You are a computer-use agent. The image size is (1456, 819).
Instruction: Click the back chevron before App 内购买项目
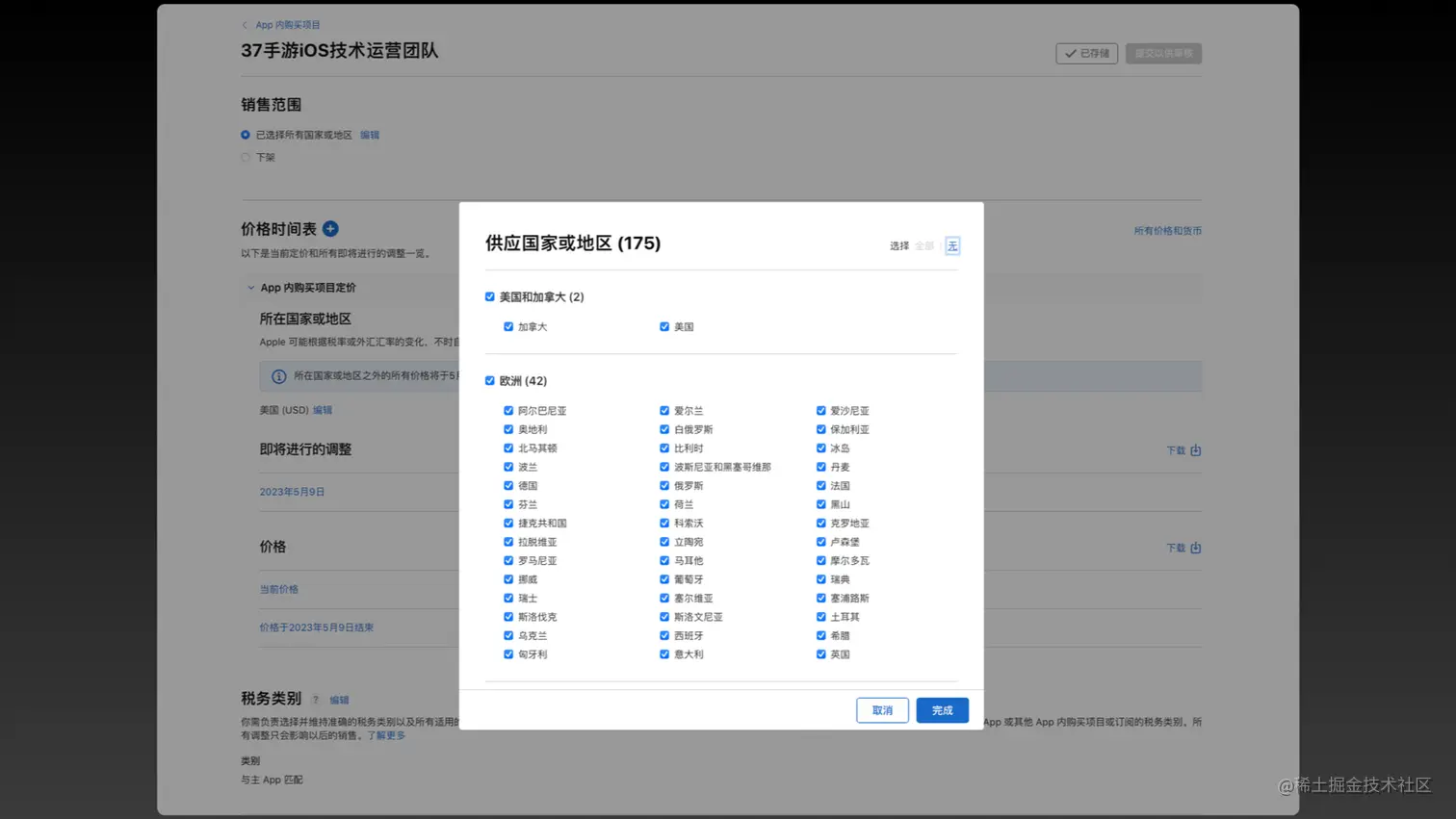[x=245, y=25]
